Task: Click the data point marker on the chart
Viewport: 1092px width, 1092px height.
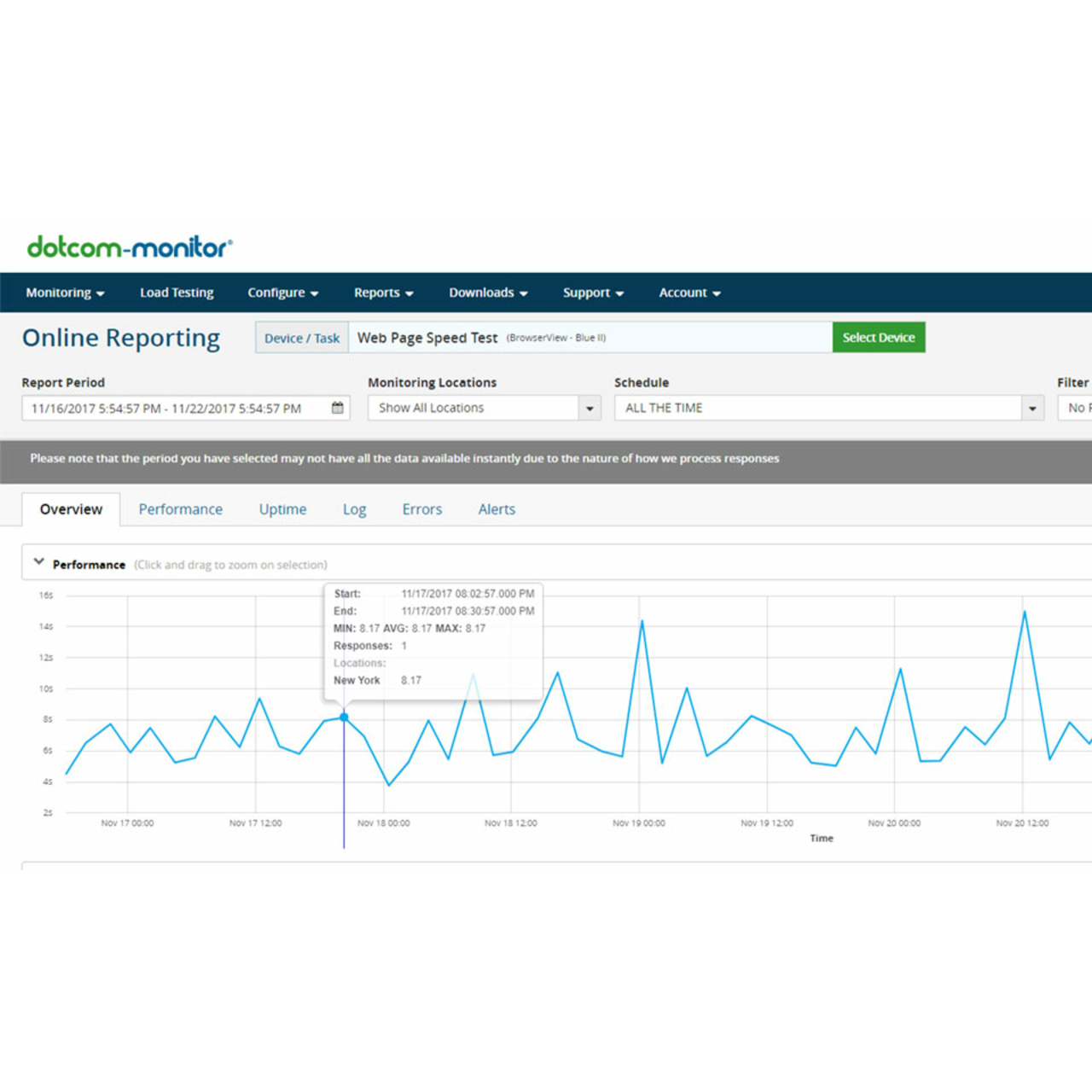Action: [343, 717]
